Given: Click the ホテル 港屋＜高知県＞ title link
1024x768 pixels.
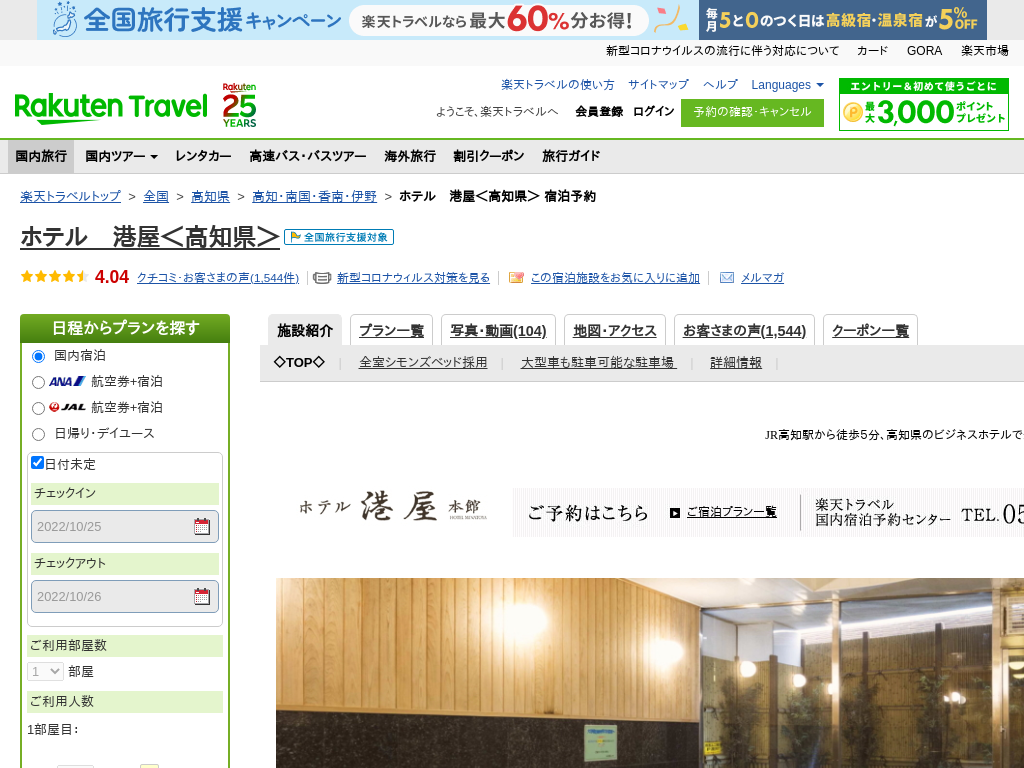Looking at the screenshot, I should (150, 237).
